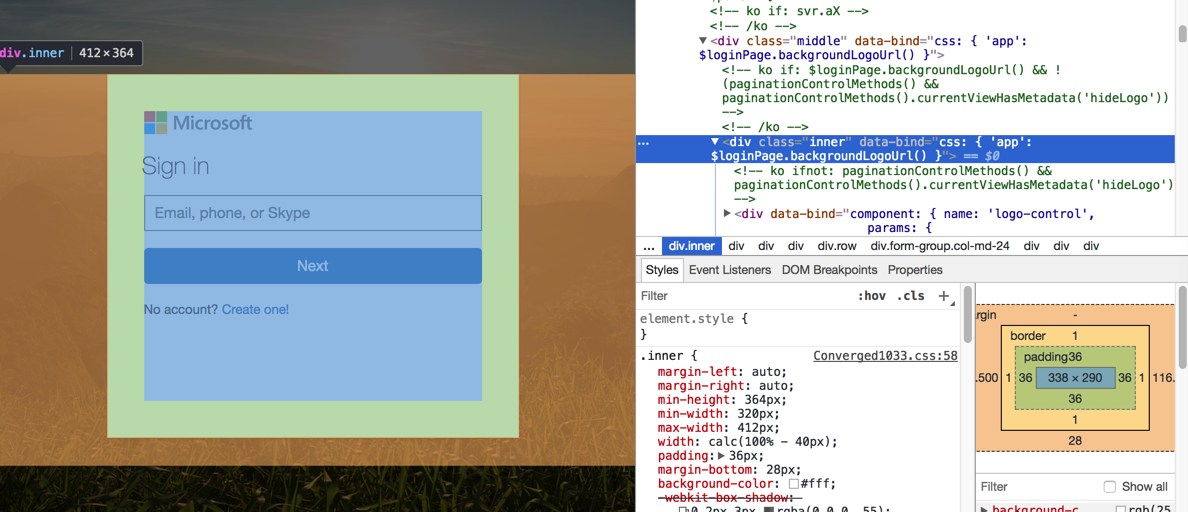Open the ellipsis menu beside selected DOM row
The image size is (1188, 512).
tap(642, 142)
